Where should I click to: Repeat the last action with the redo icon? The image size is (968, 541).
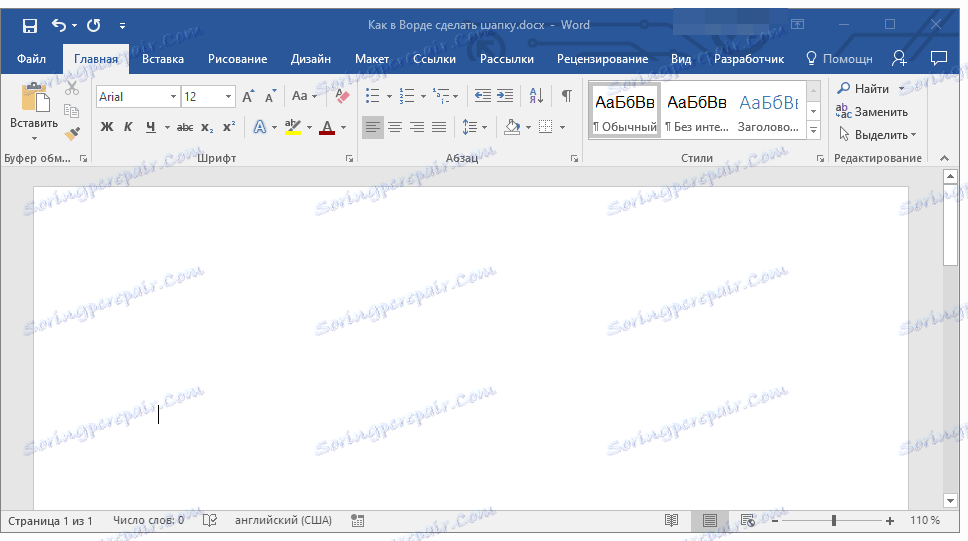94,25
